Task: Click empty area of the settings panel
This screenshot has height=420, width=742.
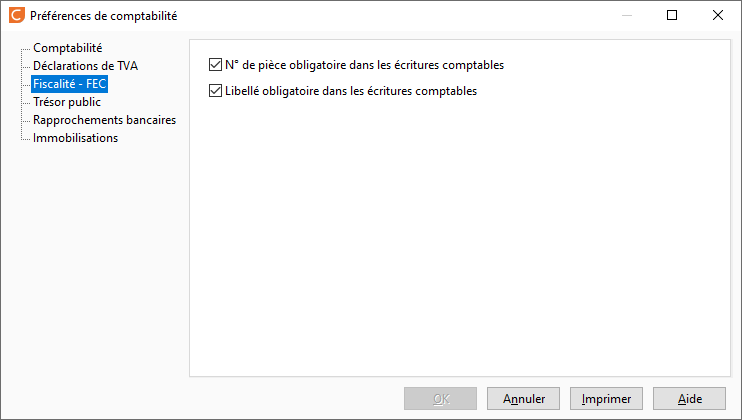Action: tap(460, 236)
